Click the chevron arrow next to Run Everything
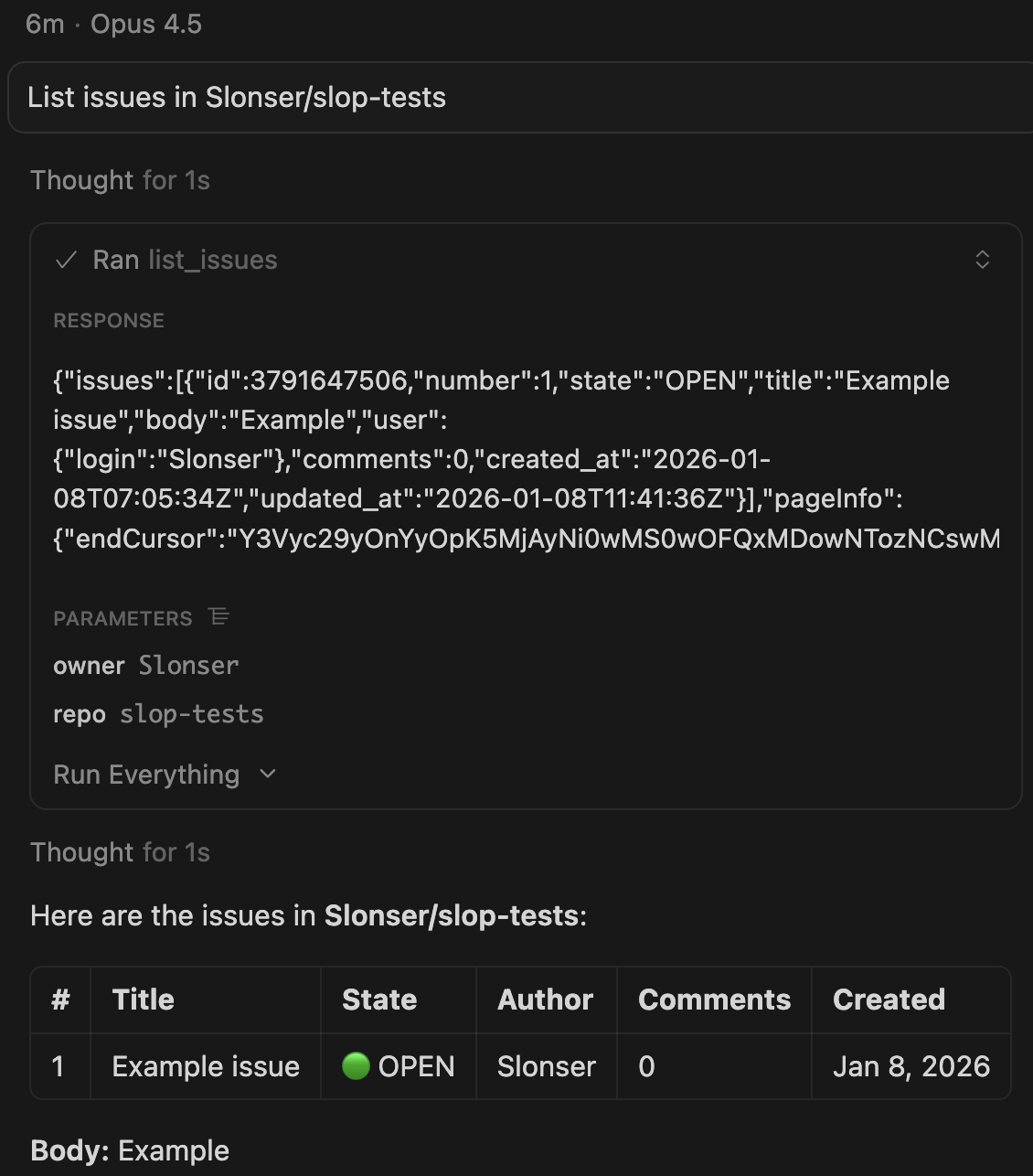 268,775
